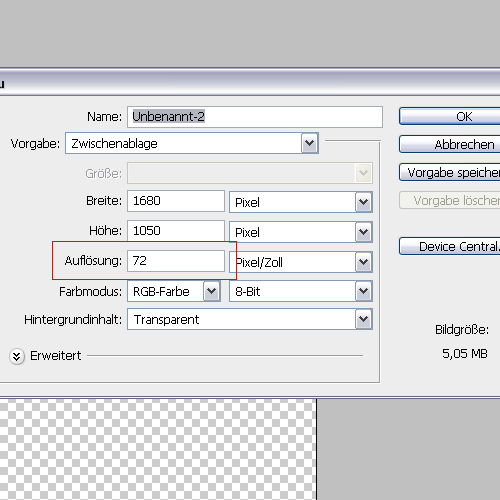
Task: Open the 8-Bit depth dropdown arrow
Action: pos(363,291)
